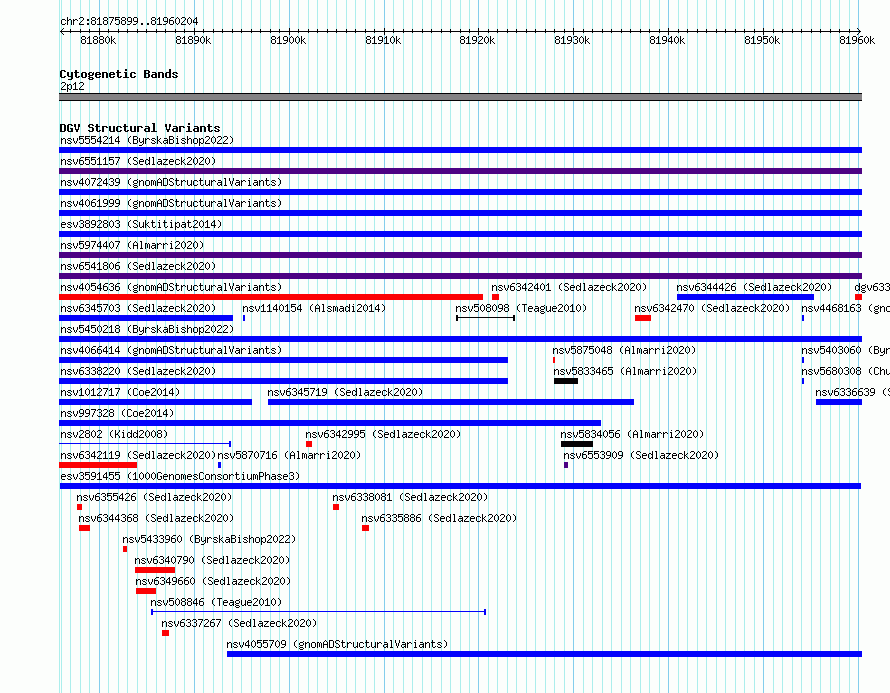This screenshot has height=693, width=890.
Task: Click the 81940k ruler tick label
Action: pos(667,40)
